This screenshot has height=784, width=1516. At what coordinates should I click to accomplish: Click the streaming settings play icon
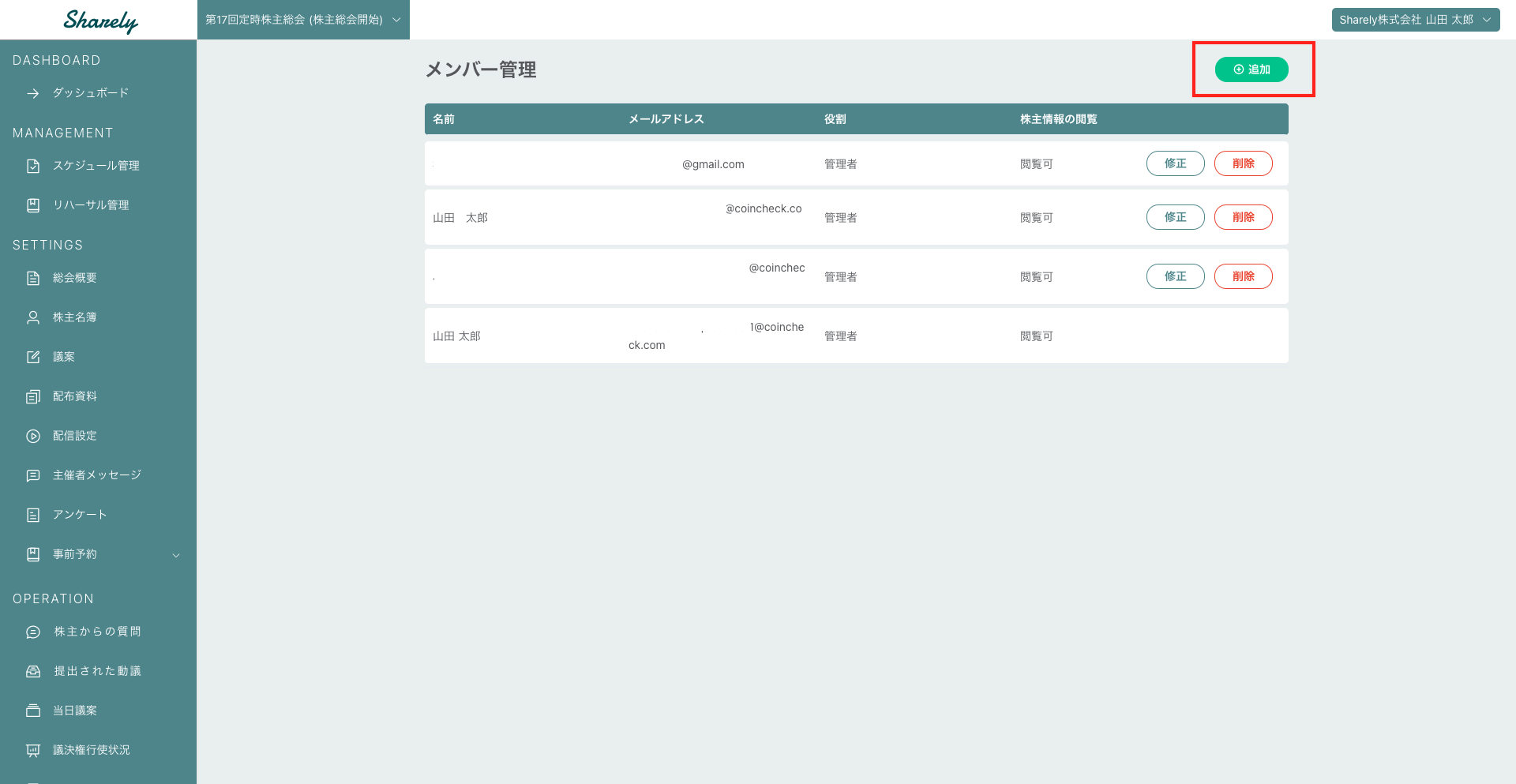[33, 436]
